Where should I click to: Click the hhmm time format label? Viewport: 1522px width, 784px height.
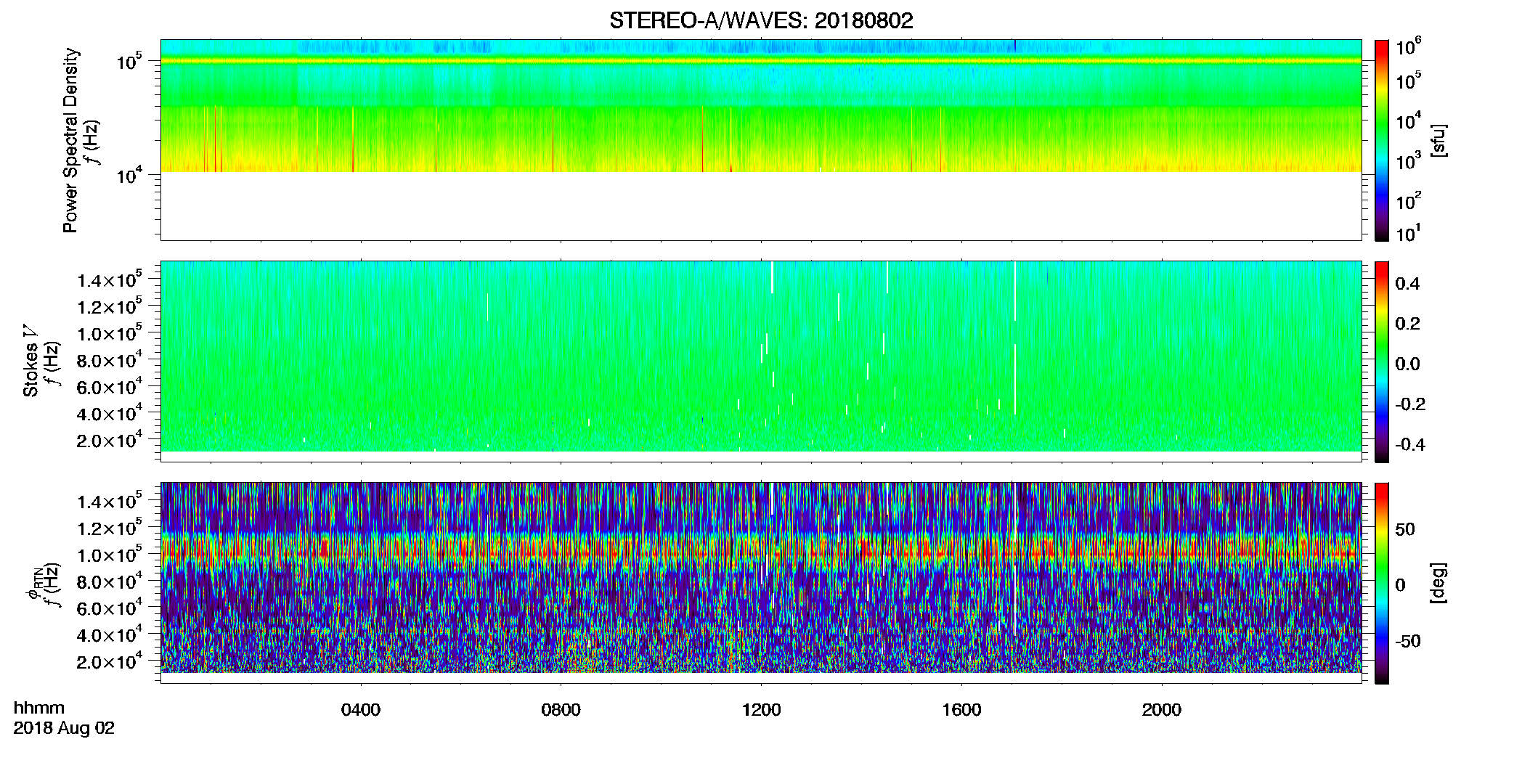pos(39,708)
